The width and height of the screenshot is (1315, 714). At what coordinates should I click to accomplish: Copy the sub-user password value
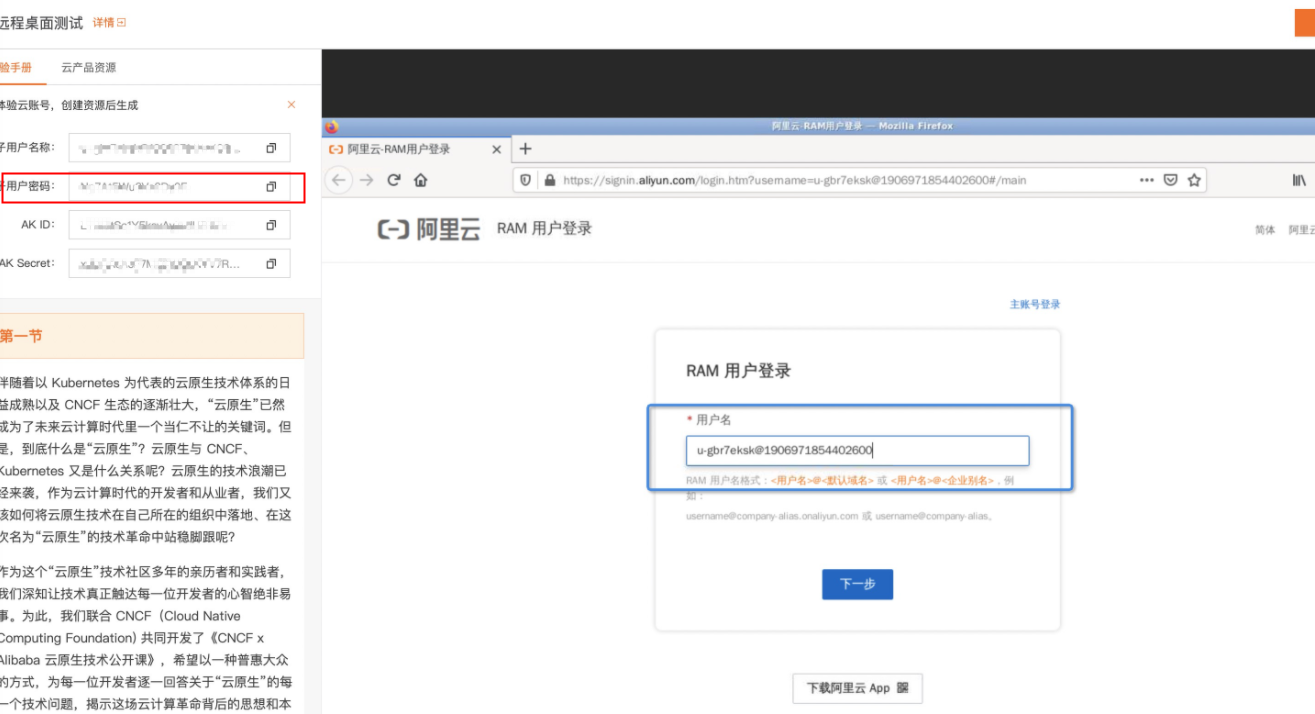[x=271, y=187]
